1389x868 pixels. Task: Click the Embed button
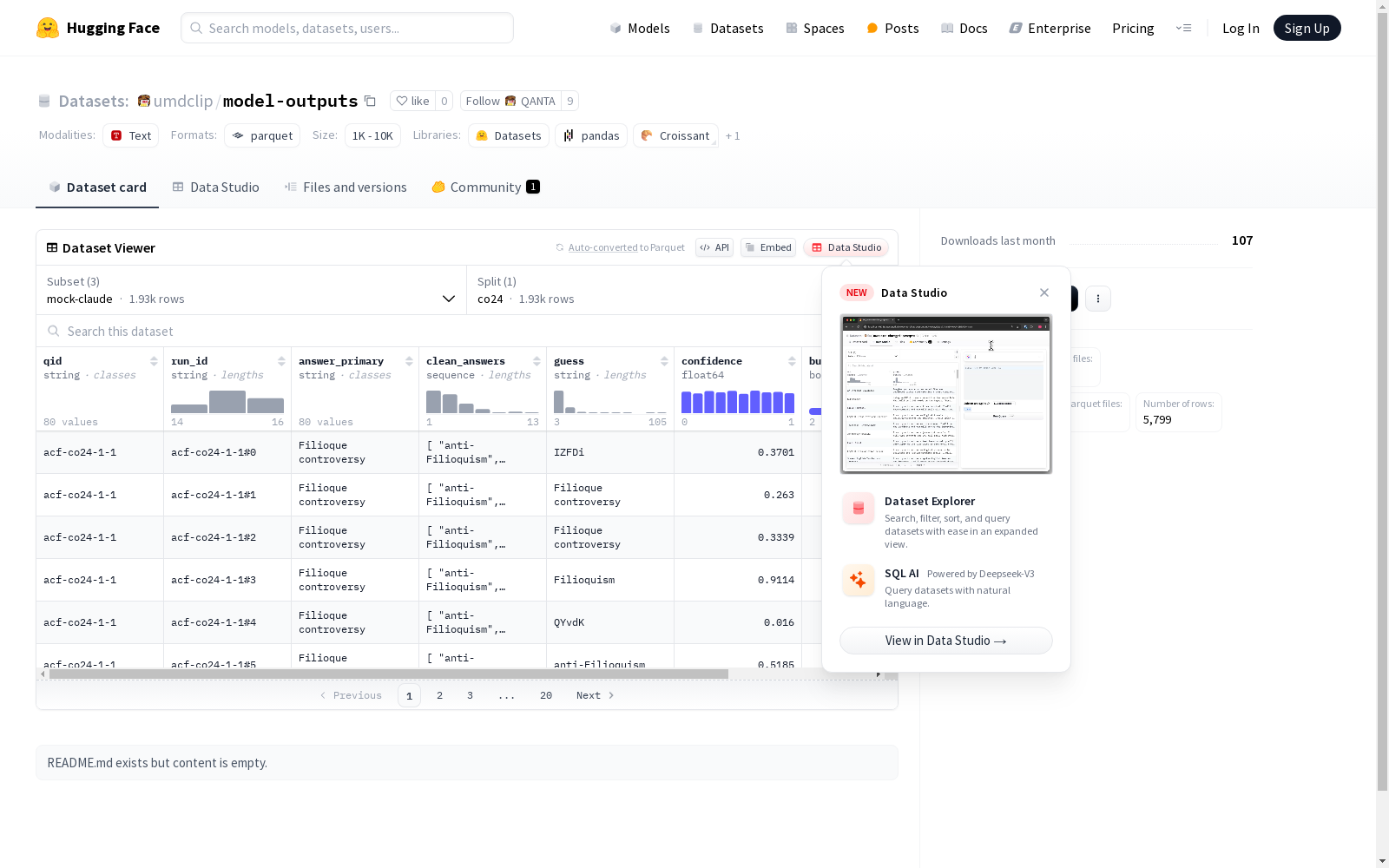[768, 247]
